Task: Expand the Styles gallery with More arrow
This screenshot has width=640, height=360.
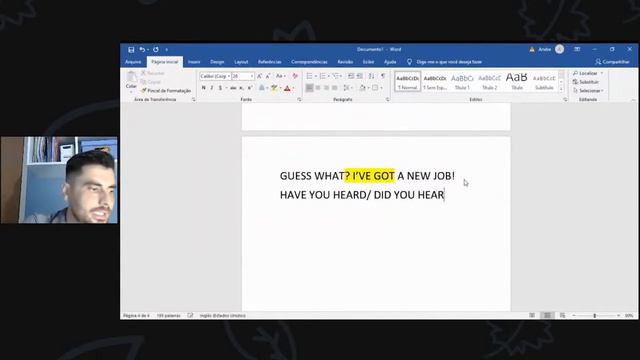Action: click(x=561, y=89)
